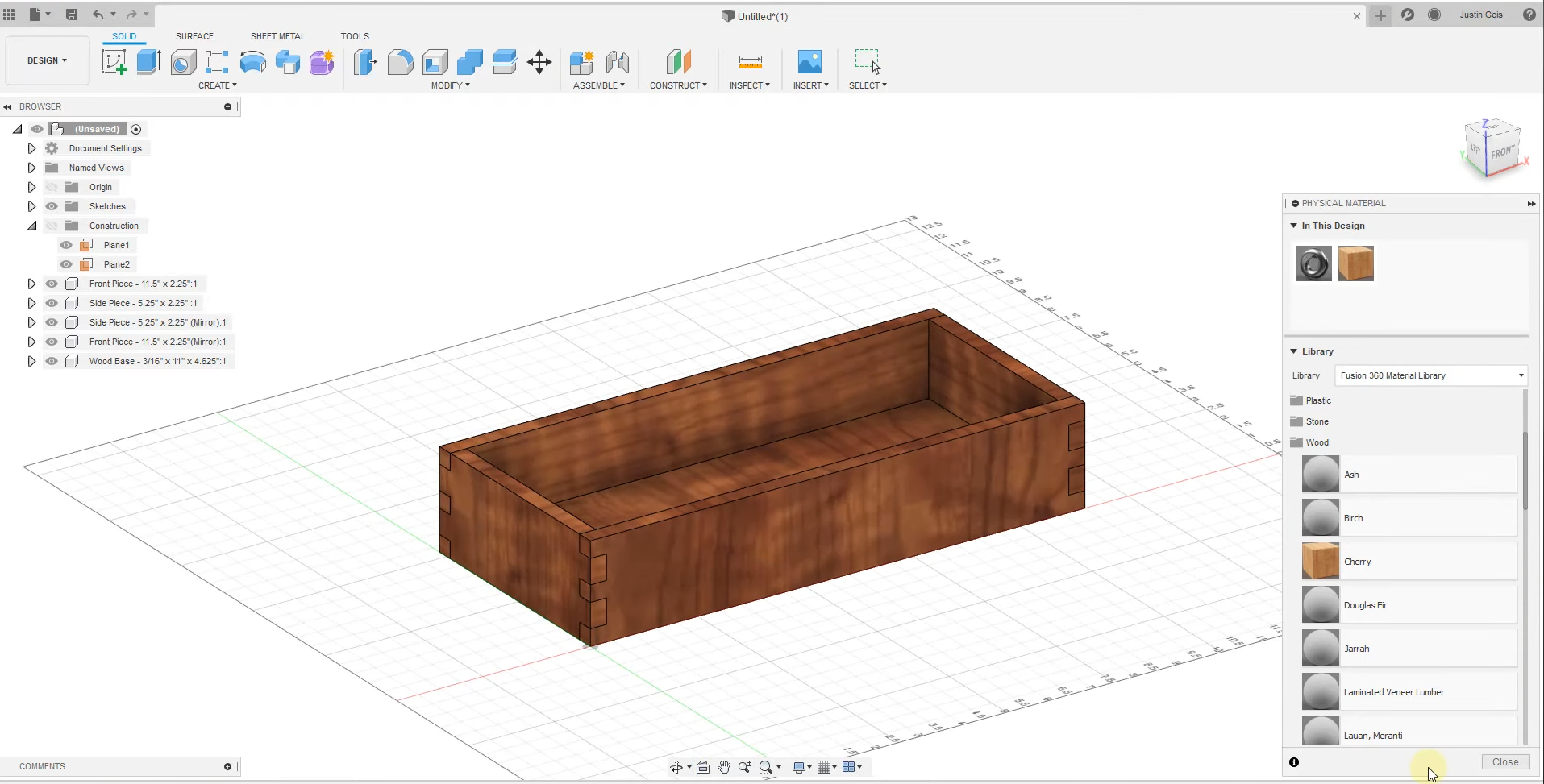This screenshot has height=784, width=1544.
Task: Select the Create Sketch tool
Action: click(x=114, y=62)
